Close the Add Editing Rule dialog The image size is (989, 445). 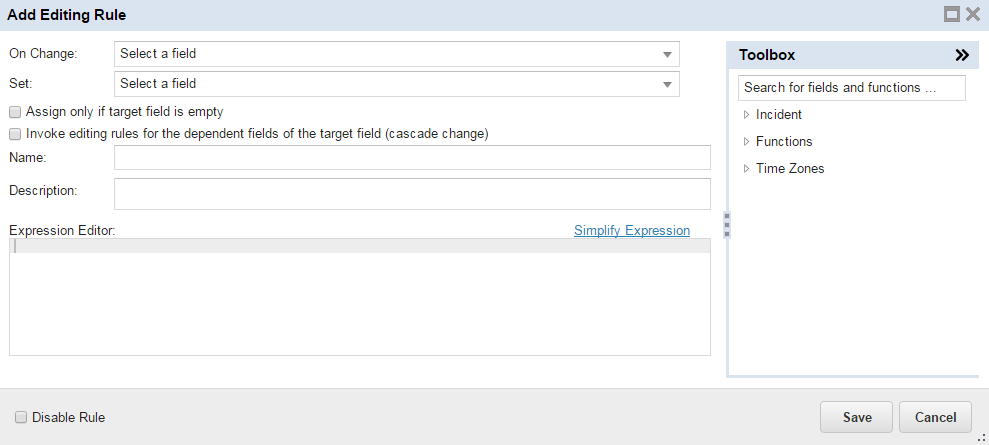pyautogui.click(x=972, y=14)
